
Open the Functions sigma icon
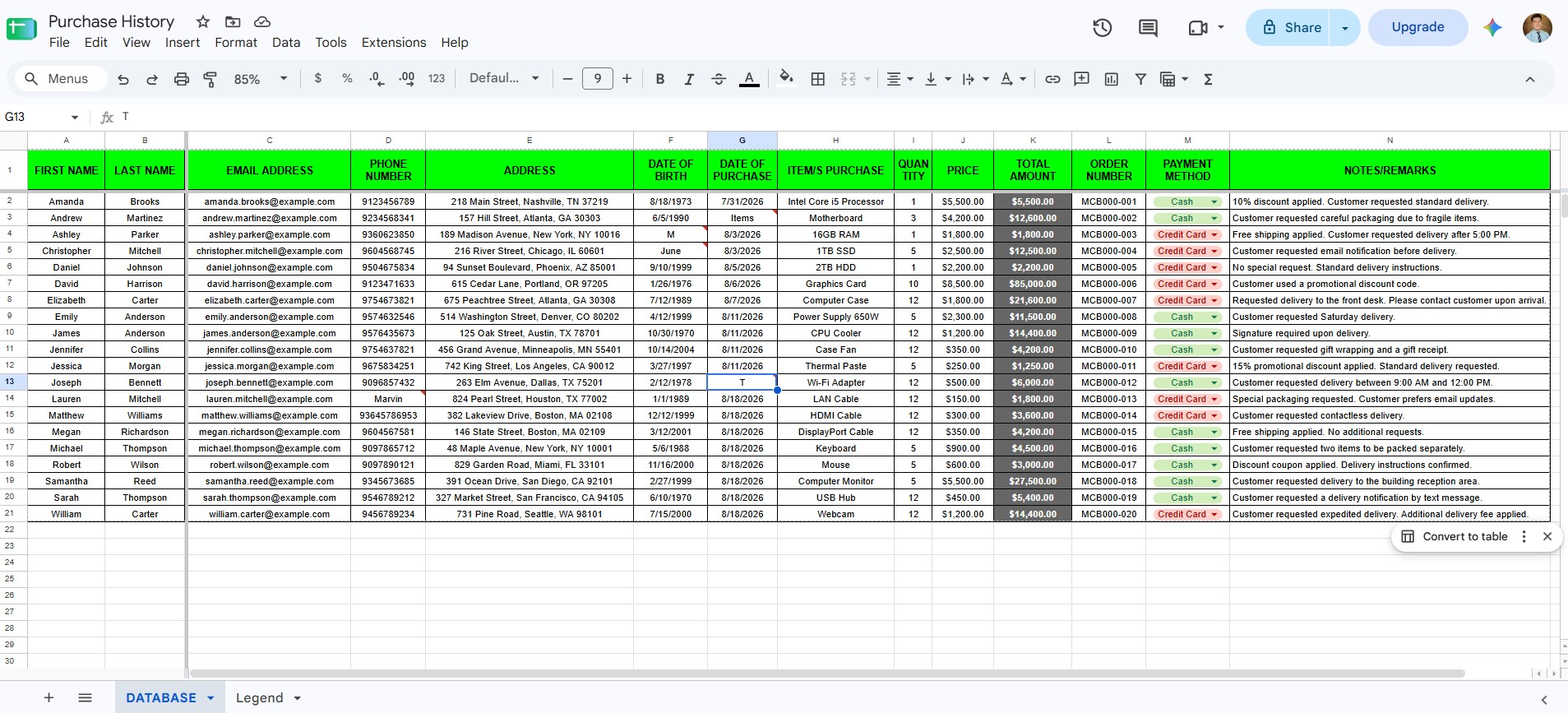point(1208,79)
